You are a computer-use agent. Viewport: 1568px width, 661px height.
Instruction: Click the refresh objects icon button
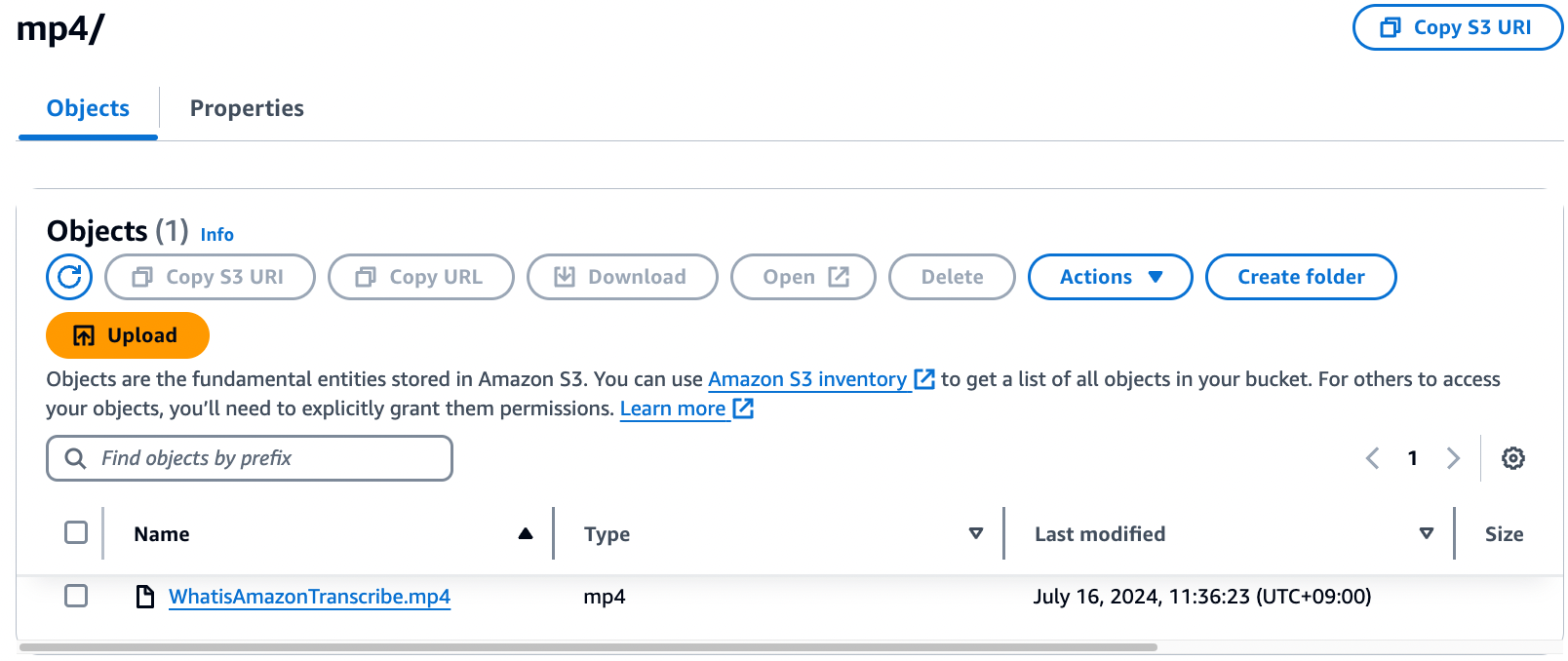point(69,277)
